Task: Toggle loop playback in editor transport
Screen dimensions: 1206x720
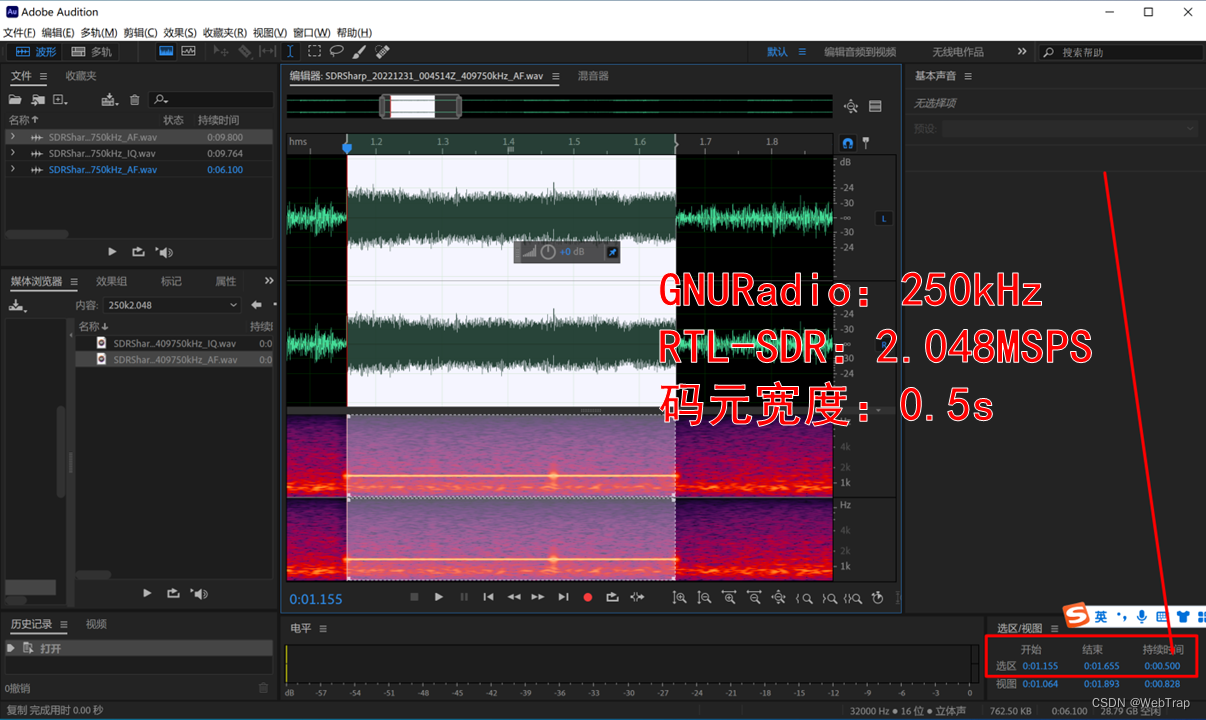Action: tap(612, 597)
